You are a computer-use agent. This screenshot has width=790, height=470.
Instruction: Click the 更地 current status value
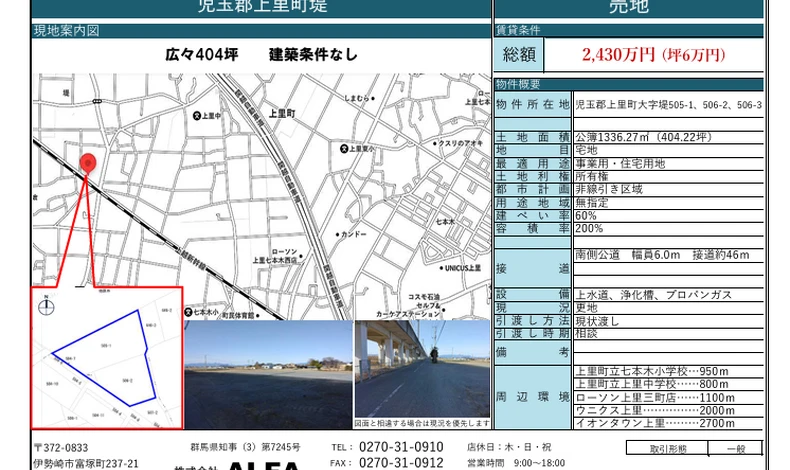click(x=586, y=308)
